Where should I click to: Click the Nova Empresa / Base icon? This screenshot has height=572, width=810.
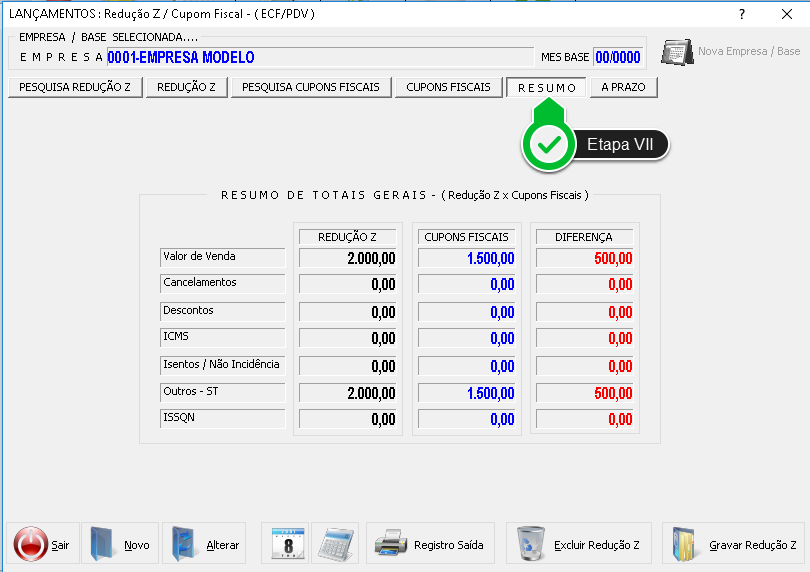coord(678,52)
